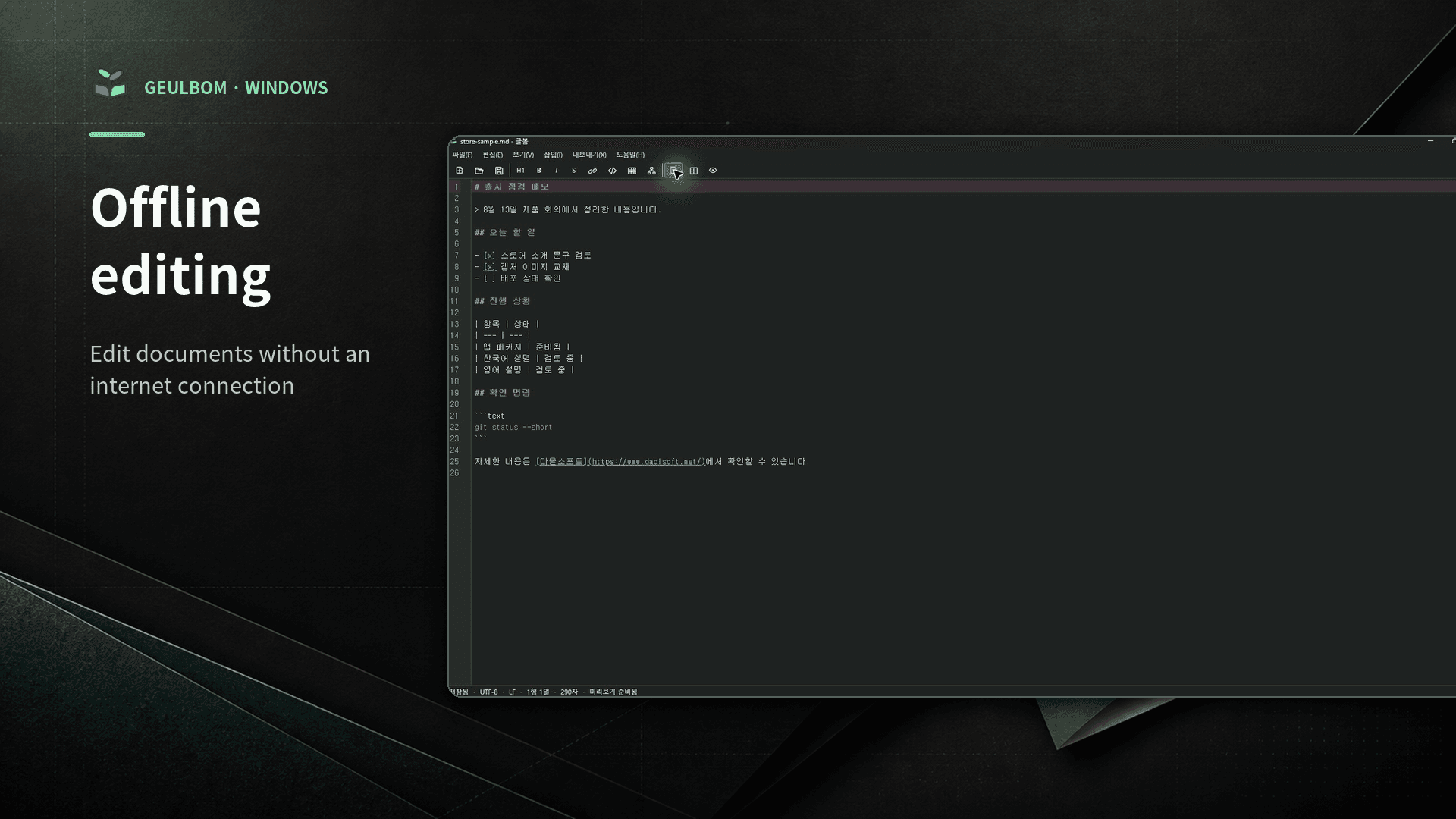Toggle bold formatting (B)
Image resolution: width=1456 pixels, height=819 pixels.
[x=539, y=171]
